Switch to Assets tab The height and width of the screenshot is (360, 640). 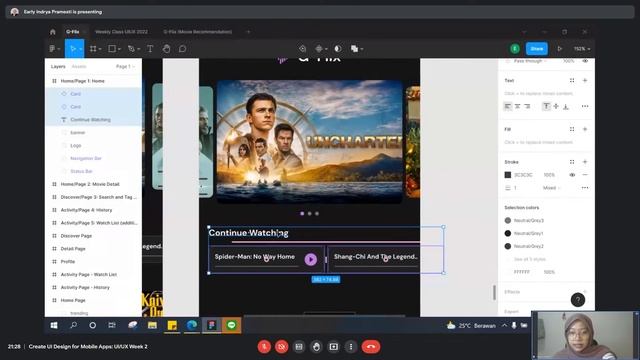point(79,67)
